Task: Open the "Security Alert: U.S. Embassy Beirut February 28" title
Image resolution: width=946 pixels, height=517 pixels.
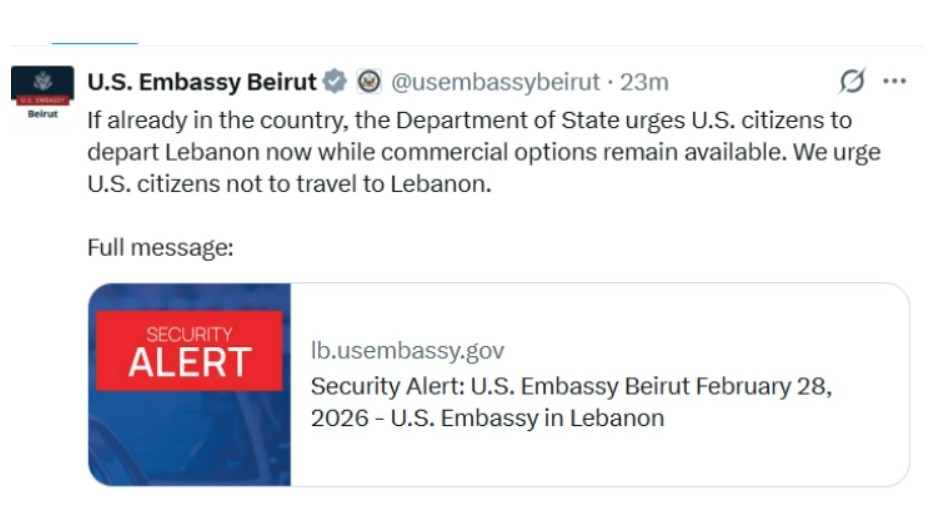Action: 571,386
